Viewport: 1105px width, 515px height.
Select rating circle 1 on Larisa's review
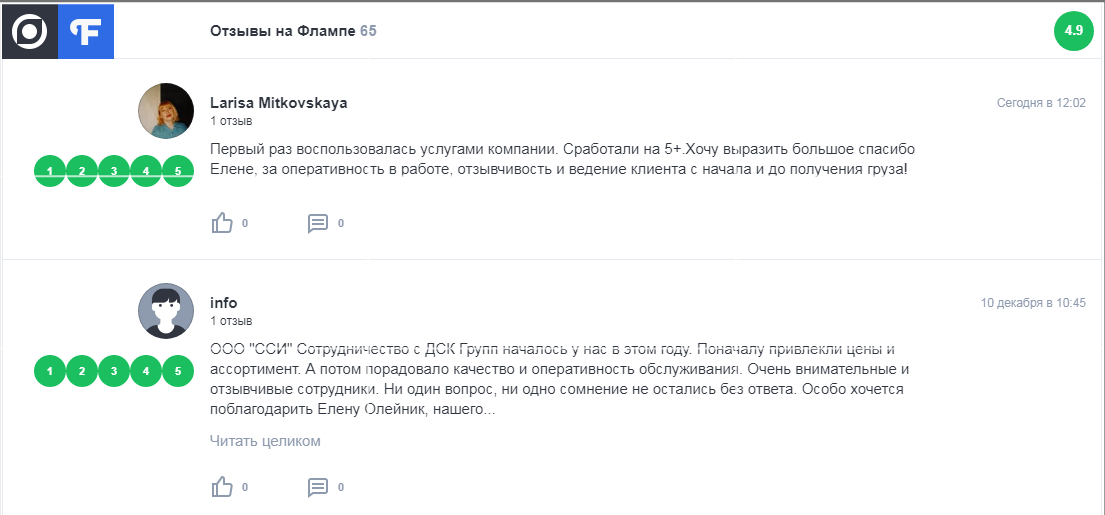coord(50,171)
